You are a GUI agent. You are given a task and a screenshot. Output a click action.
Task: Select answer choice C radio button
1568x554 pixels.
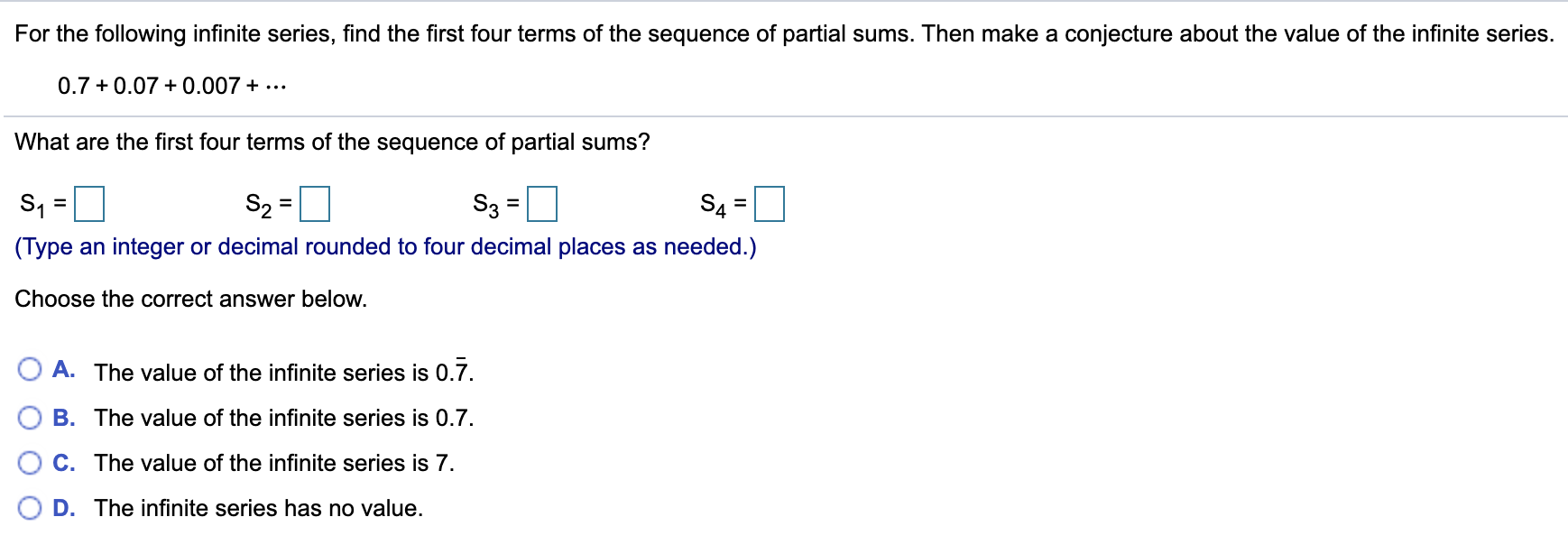tap(30, 462)
